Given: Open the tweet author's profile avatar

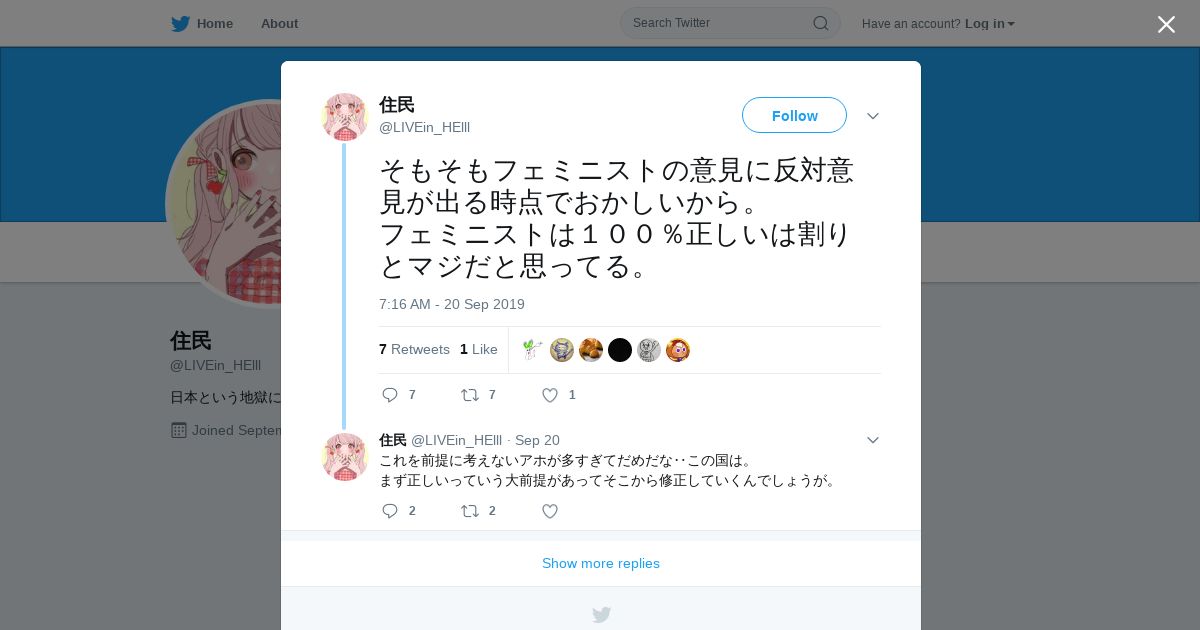Looking at the screenshot, I should tap(345, 117).
